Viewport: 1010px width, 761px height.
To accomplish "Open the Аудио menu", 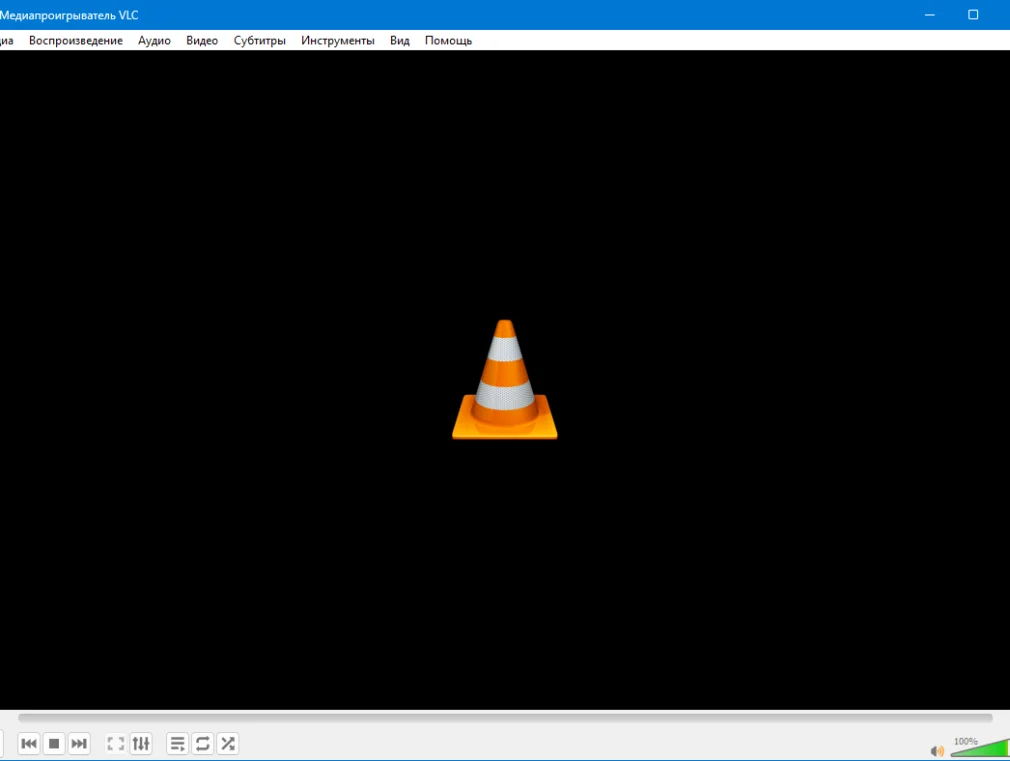I will click(154, 41).
